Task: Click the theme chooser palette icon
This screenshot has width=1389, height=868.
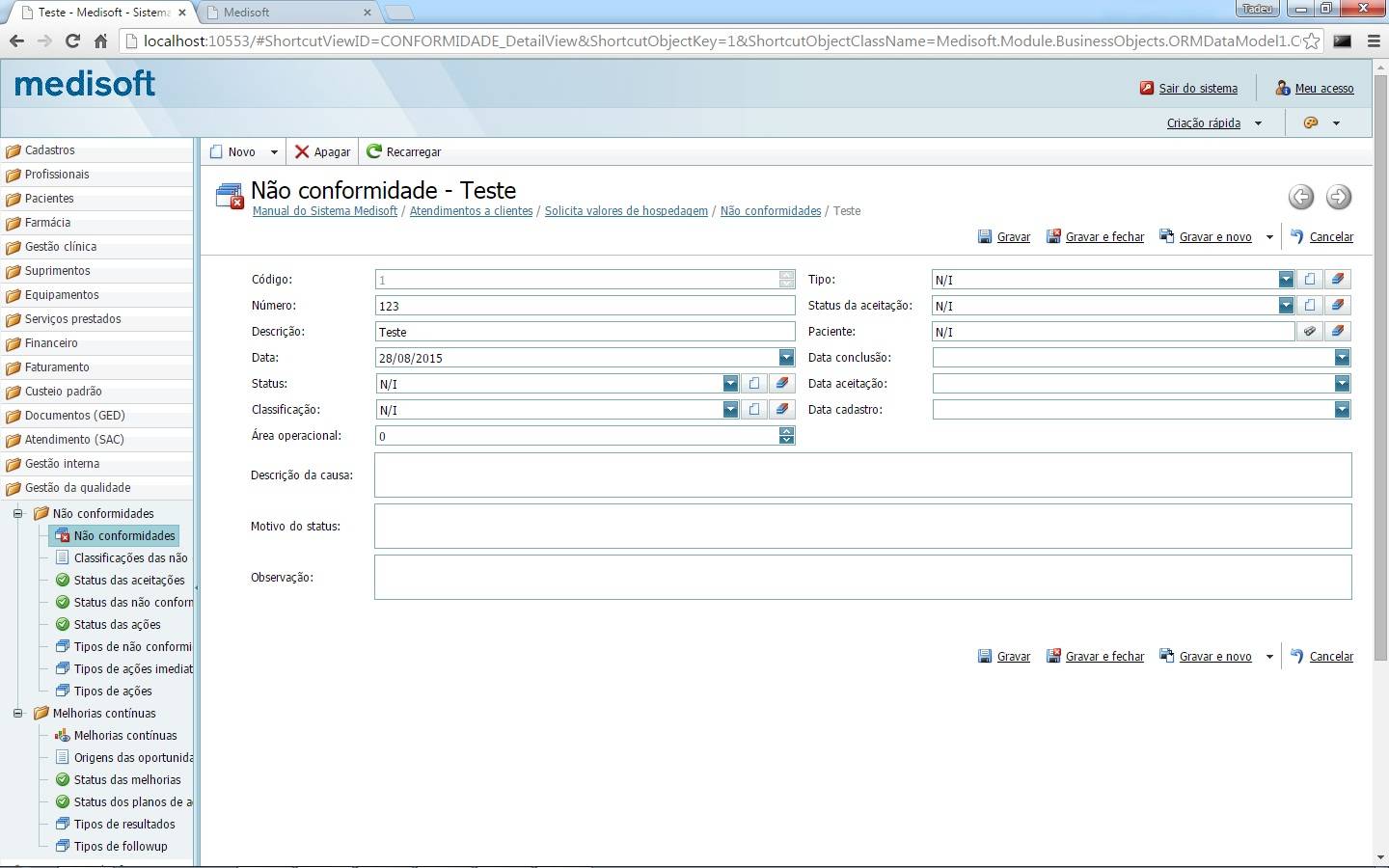Action: pos(1311,123)
